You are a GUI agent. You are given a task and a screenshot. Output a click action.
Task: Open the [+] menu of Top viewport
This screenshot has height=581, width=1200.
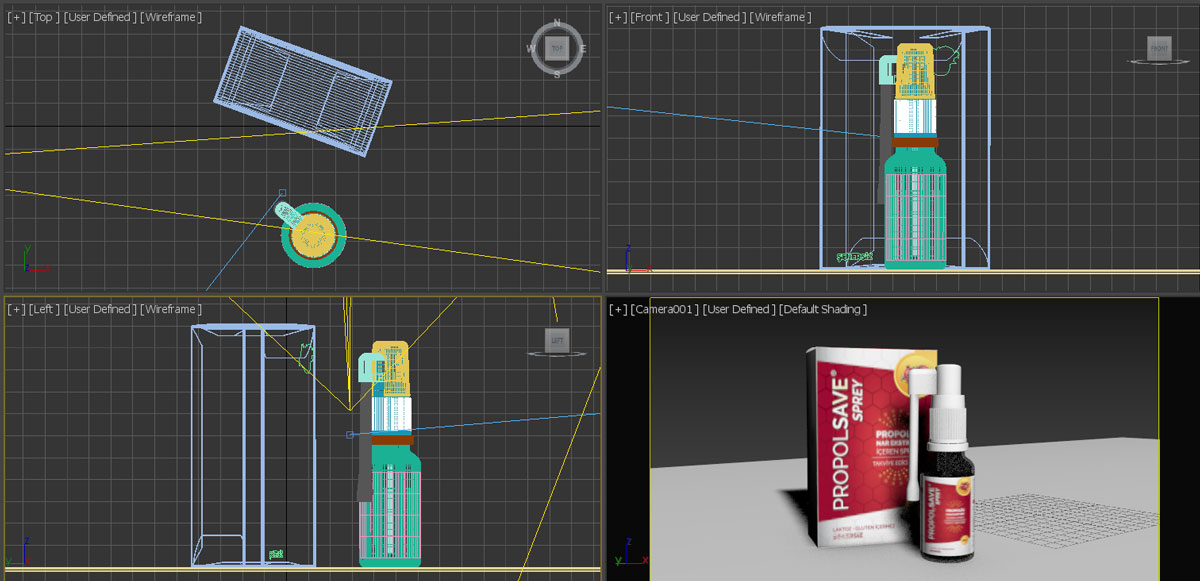[x=16, y=17]
